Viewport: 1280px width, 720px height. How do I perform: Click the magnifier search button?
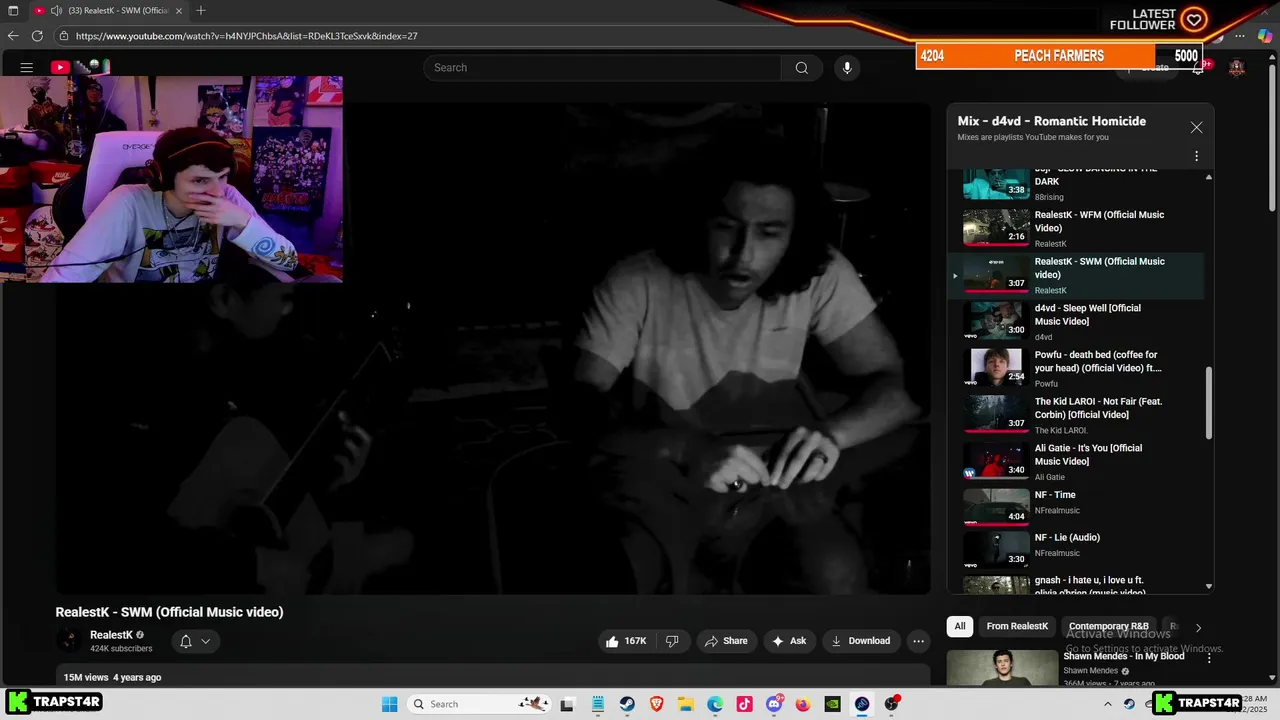pyautogui.click(x=802, y=68)
